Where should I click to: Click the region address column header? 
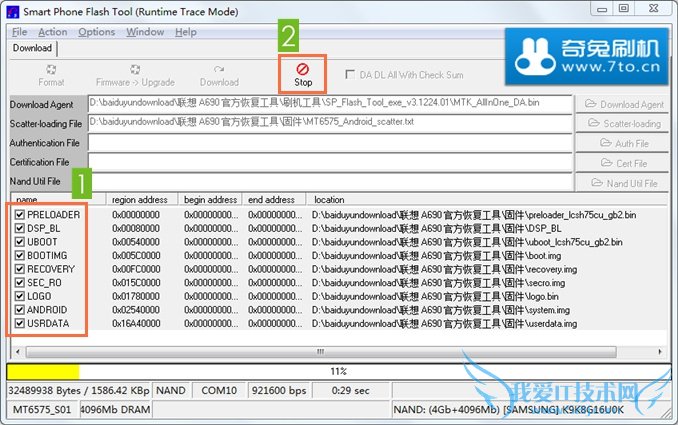coord(143,199)
